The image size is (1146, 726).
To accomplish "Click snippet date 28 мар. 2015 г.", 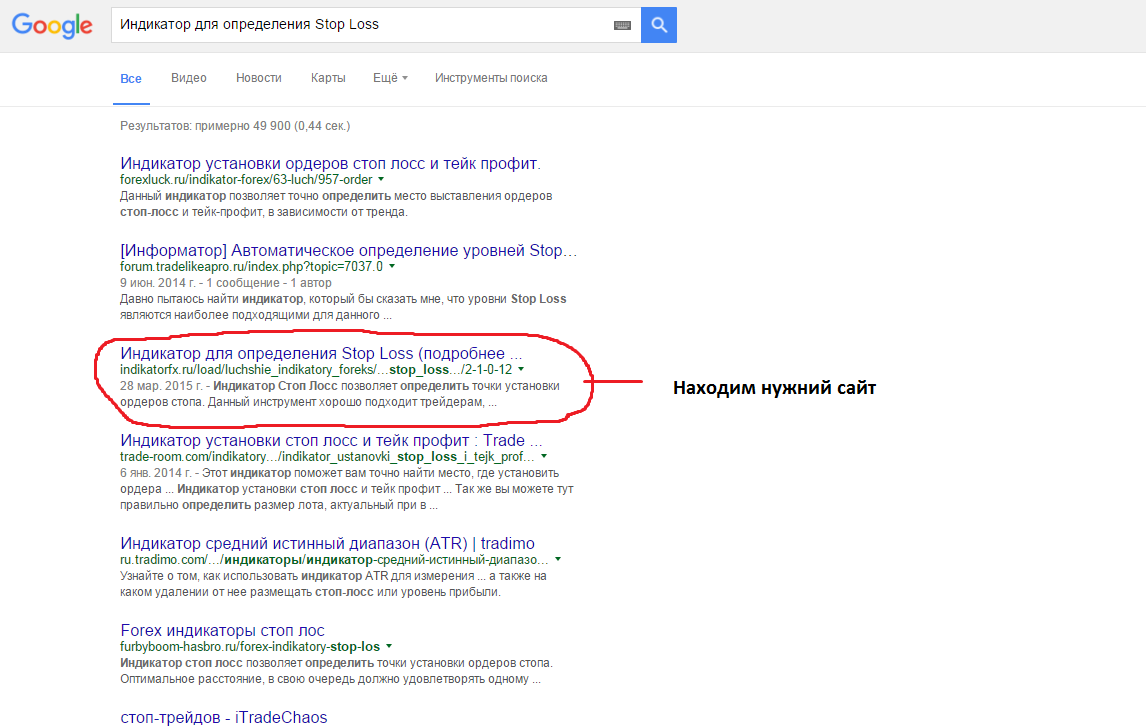I will [162, 385].
